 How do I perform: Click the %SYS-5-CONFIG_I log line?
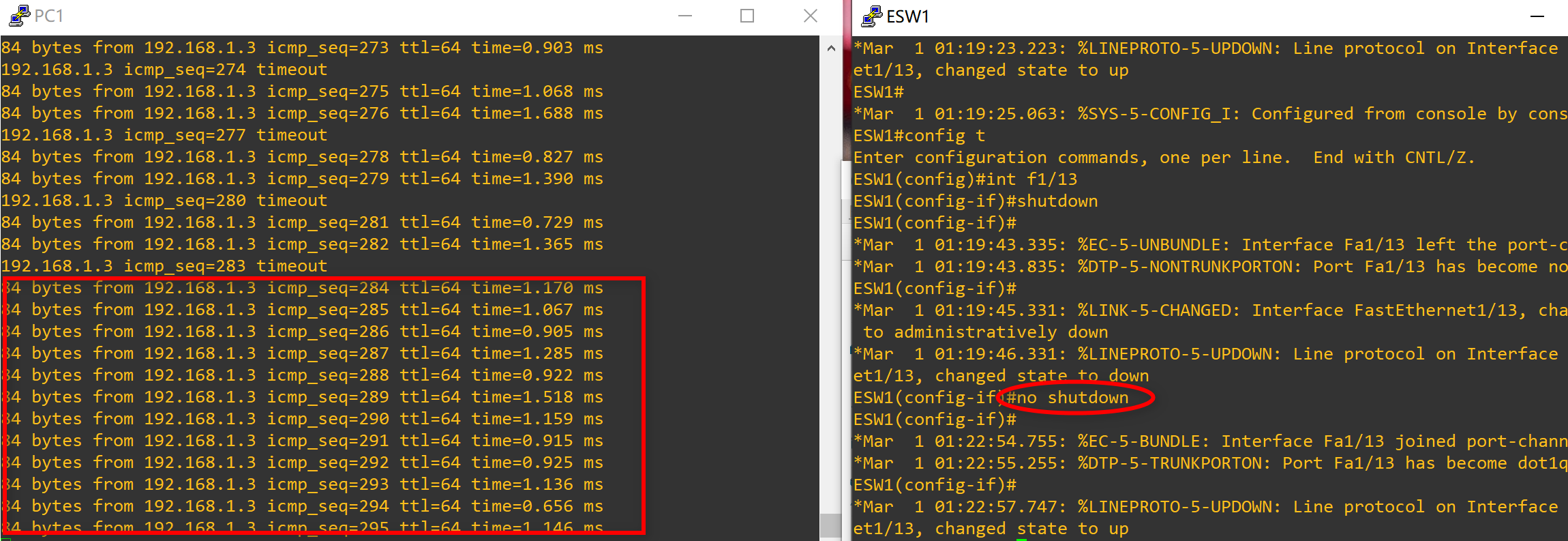point(1210,114)
